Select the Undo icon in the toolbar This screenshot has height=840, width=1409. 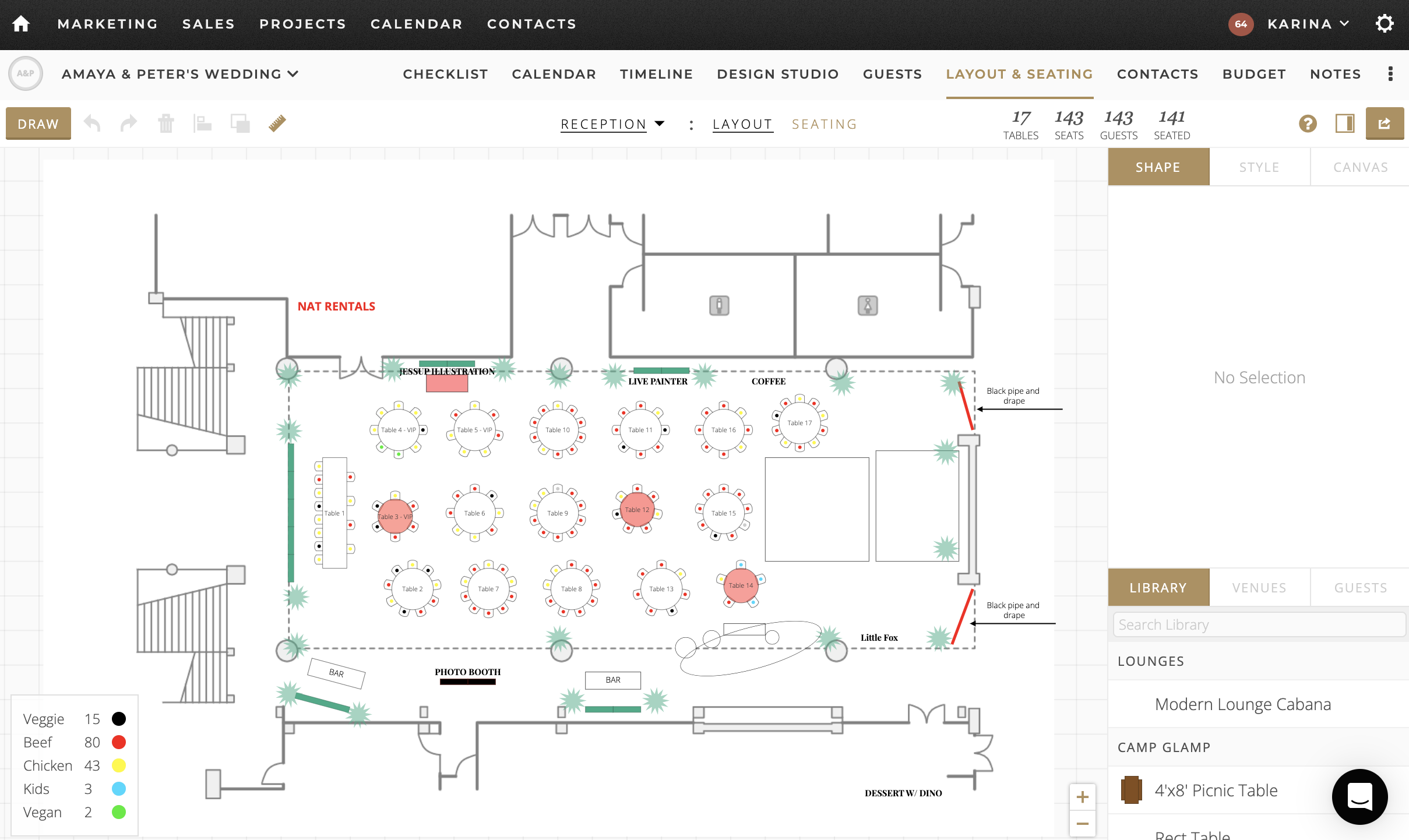[92, 123]
